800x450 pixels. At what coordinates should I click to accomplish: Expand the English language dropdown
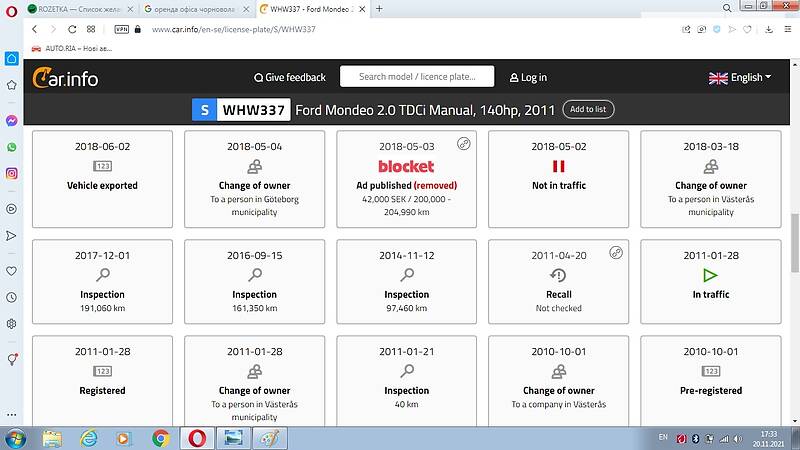(x=739, y=77)
